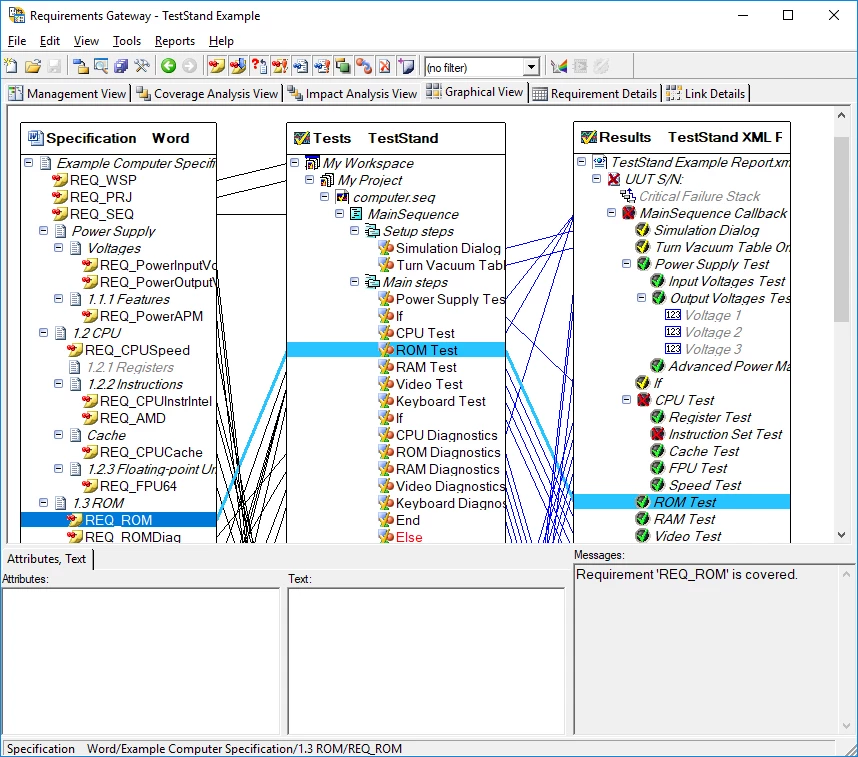Click the checkmark icon in Tests header
This screenshot has height=757, width=858.
302,138
